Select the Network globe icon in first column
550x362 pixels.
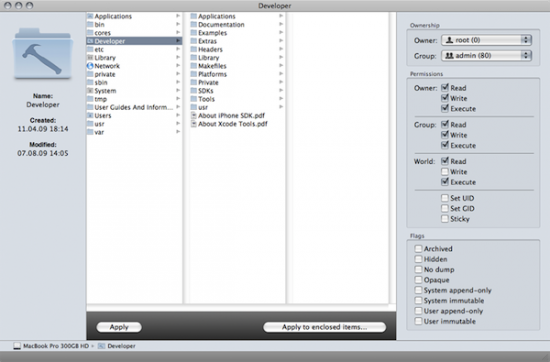[90, 66]
